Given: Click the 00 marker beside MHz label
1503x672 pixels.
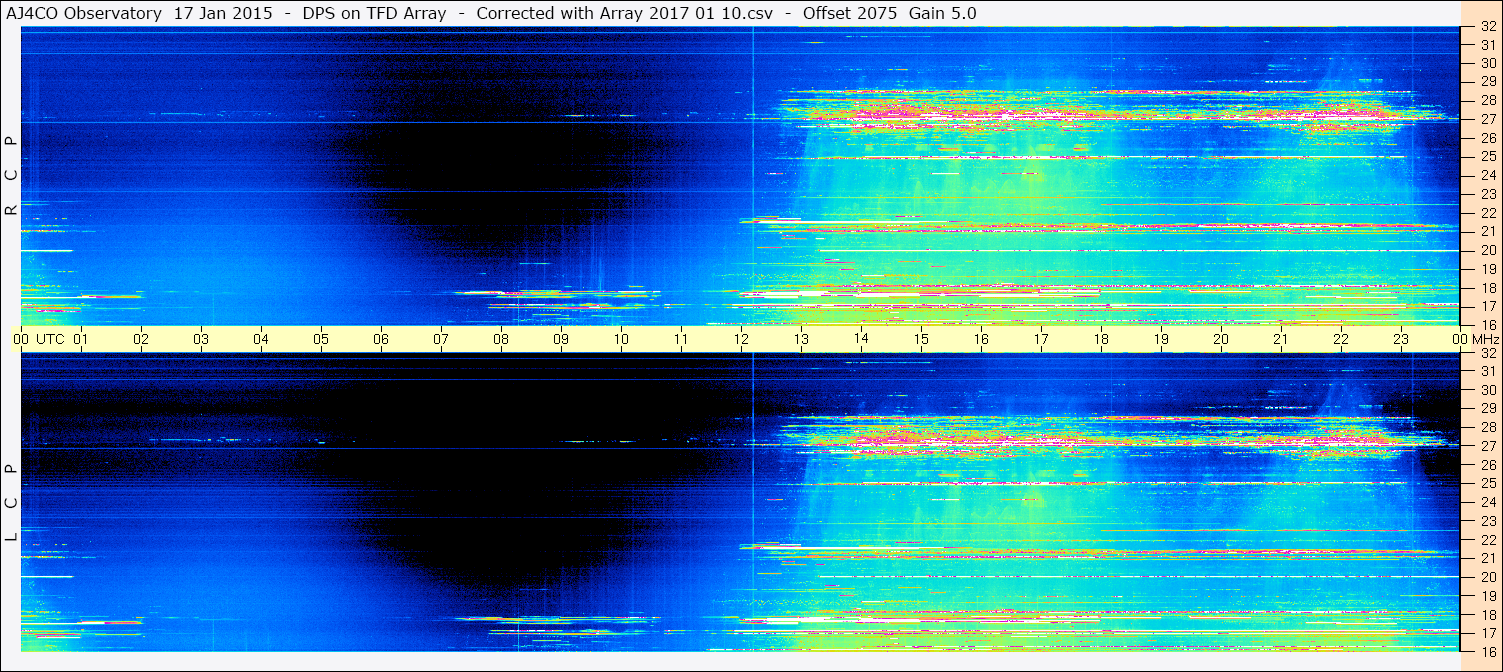Looking at the screenshot, I should pyautogui.click(x=1460, y=339).
